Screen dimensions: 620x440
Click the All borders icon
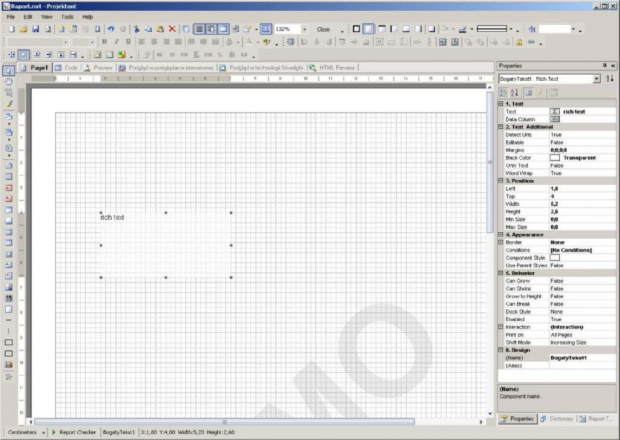356,29
